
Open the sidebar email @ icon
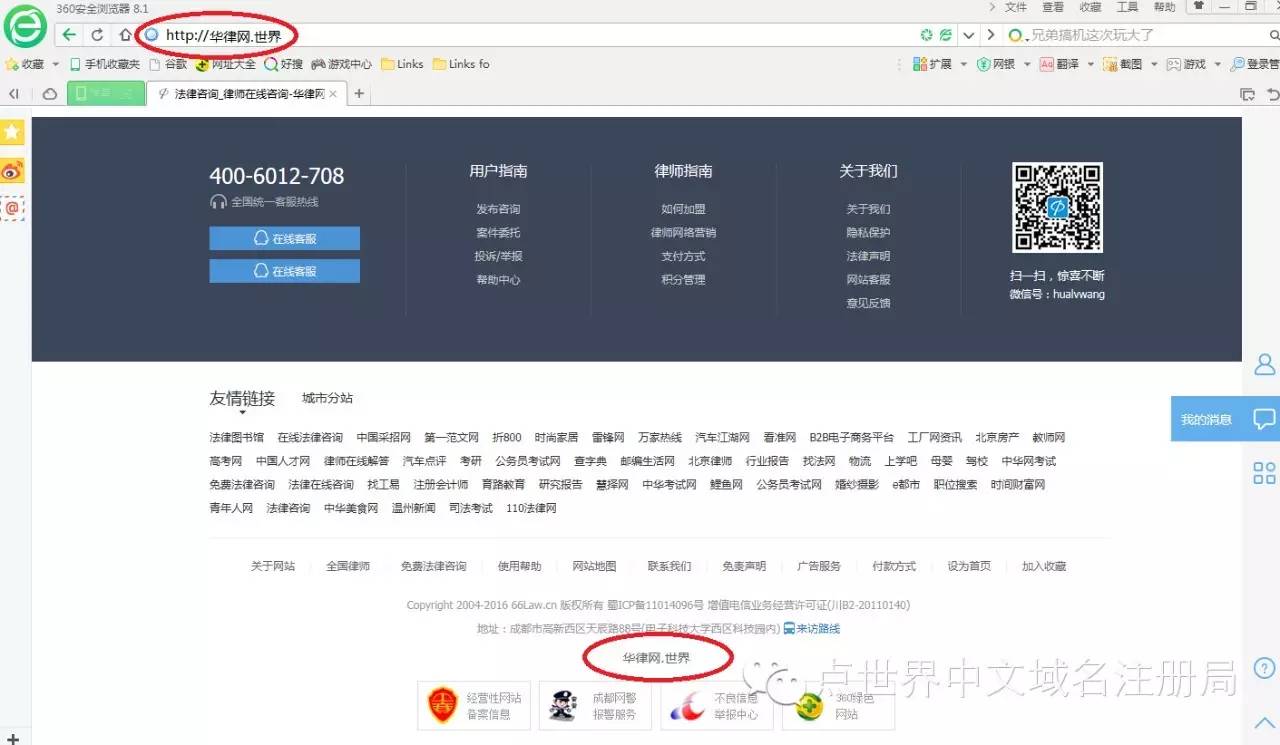tap(12, 208)
